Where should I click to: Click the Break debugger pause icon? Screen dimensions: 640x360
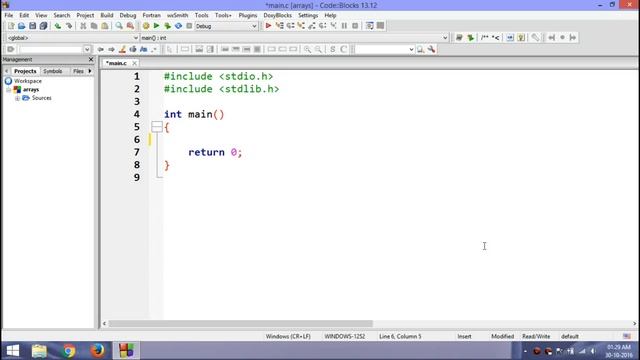tap(344, 26)
